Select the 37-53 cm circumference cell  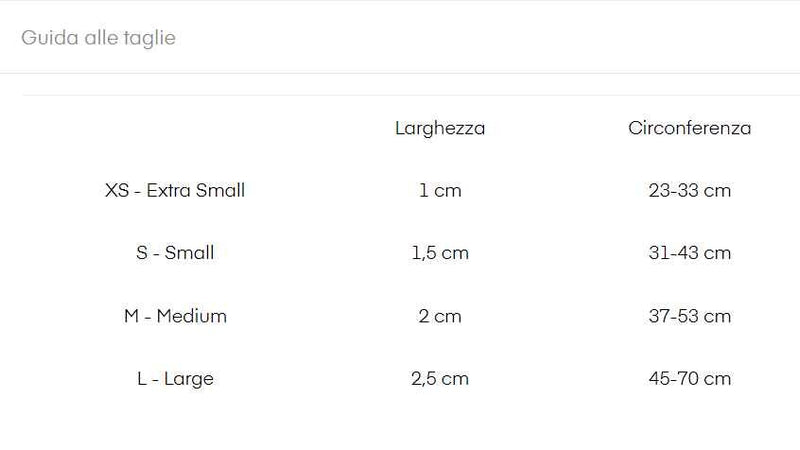tap(689, 316)
